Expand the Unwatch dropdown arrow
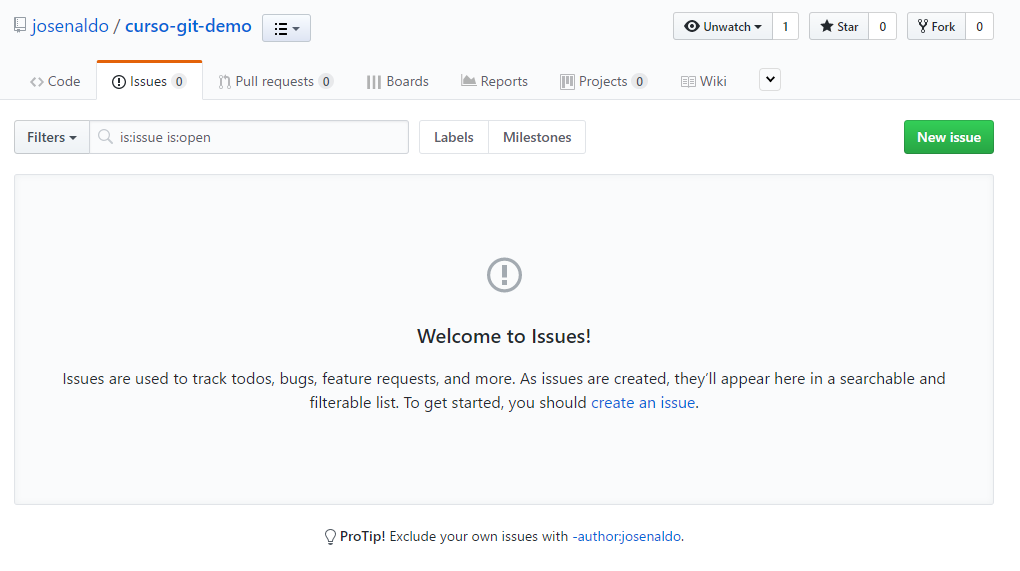 [x=758, y=27]
